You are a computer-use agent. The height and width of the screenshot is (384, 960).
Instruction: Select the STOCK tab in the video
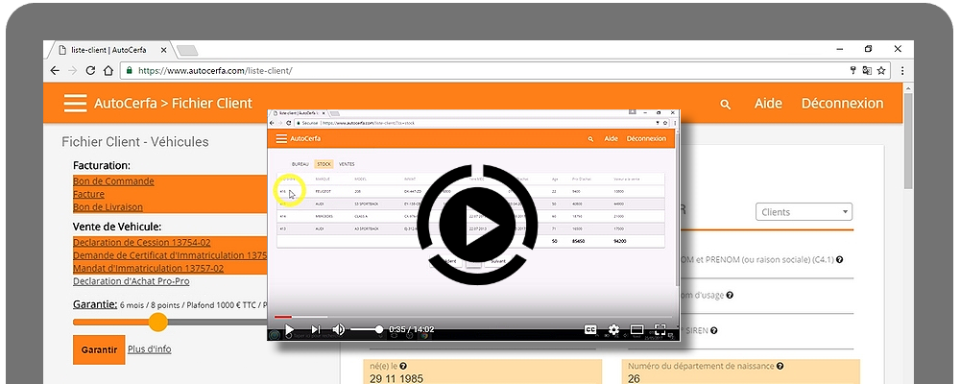click(324, 164)
